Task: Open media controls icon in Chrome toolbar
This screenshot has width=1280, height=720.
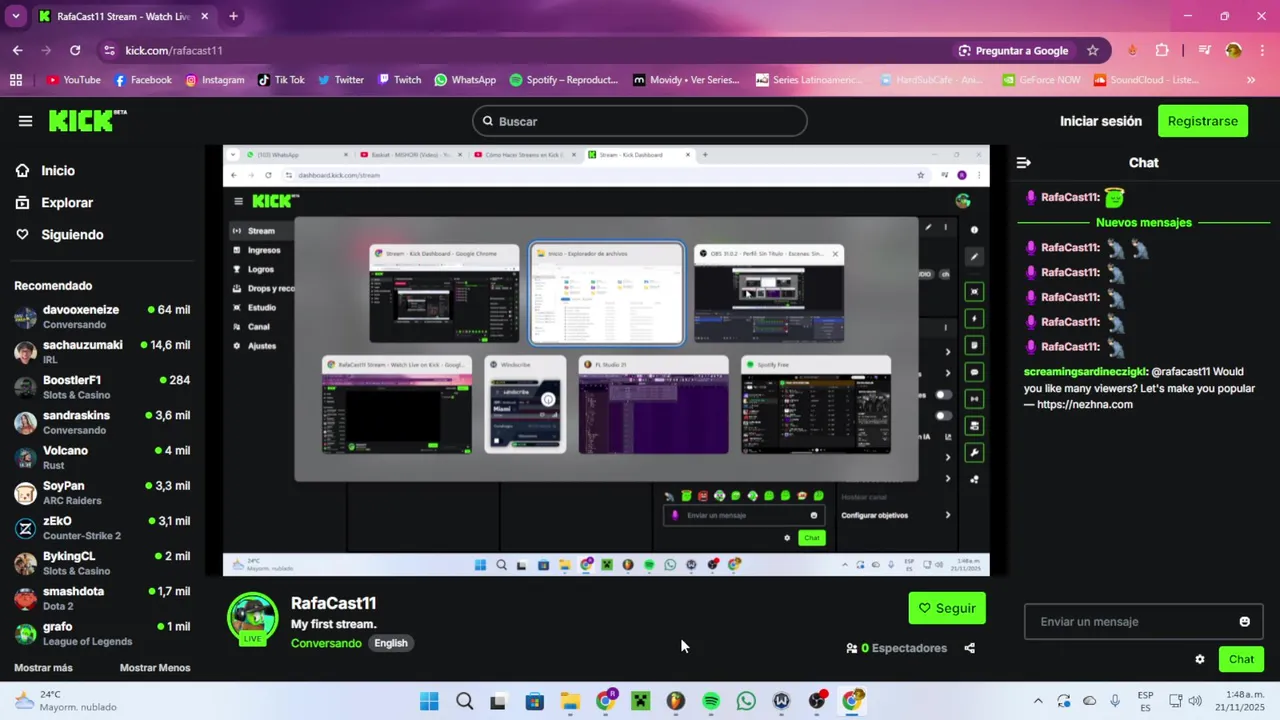Action: coord(1204,50)
